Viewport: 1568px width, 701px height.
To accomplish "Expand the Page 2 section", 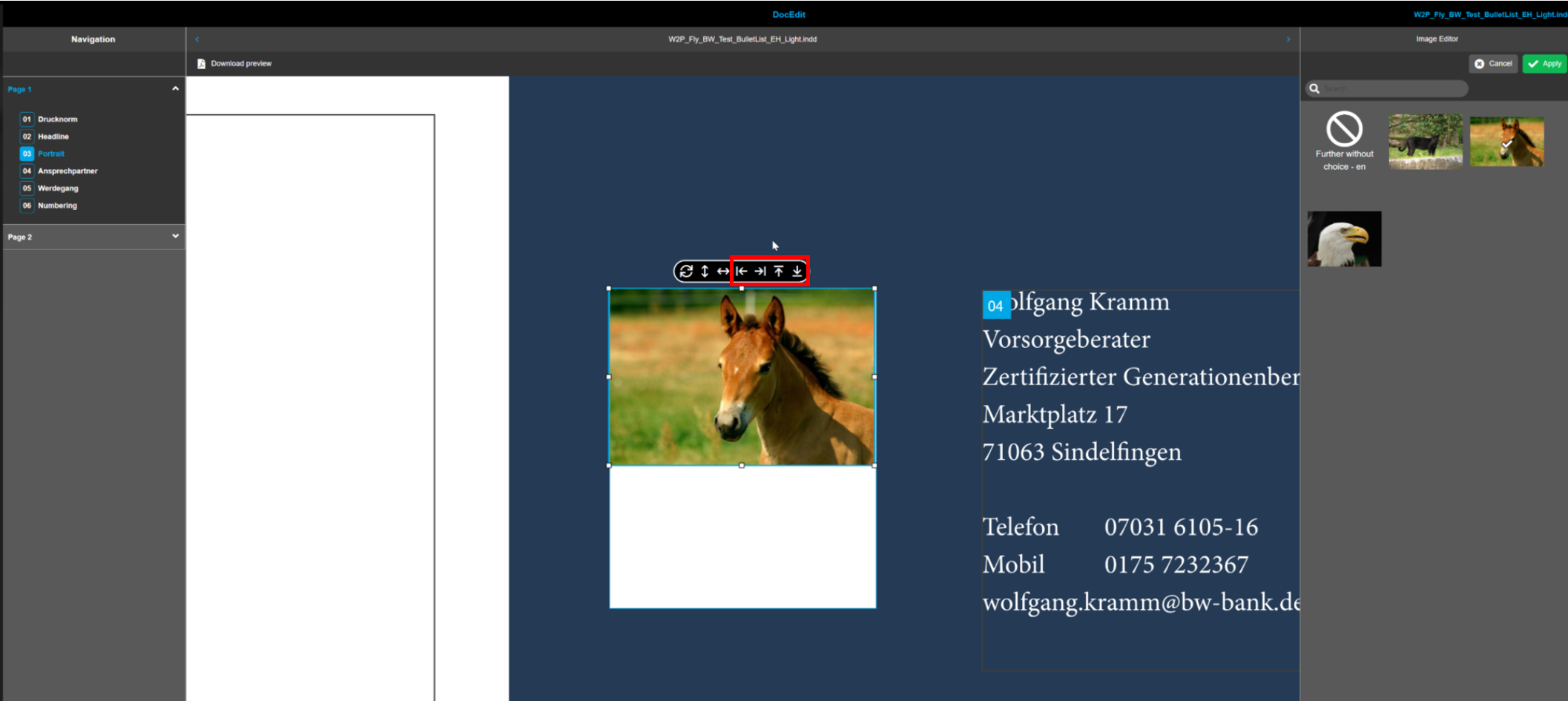I will pyautogui.click(x=176, y=237).
